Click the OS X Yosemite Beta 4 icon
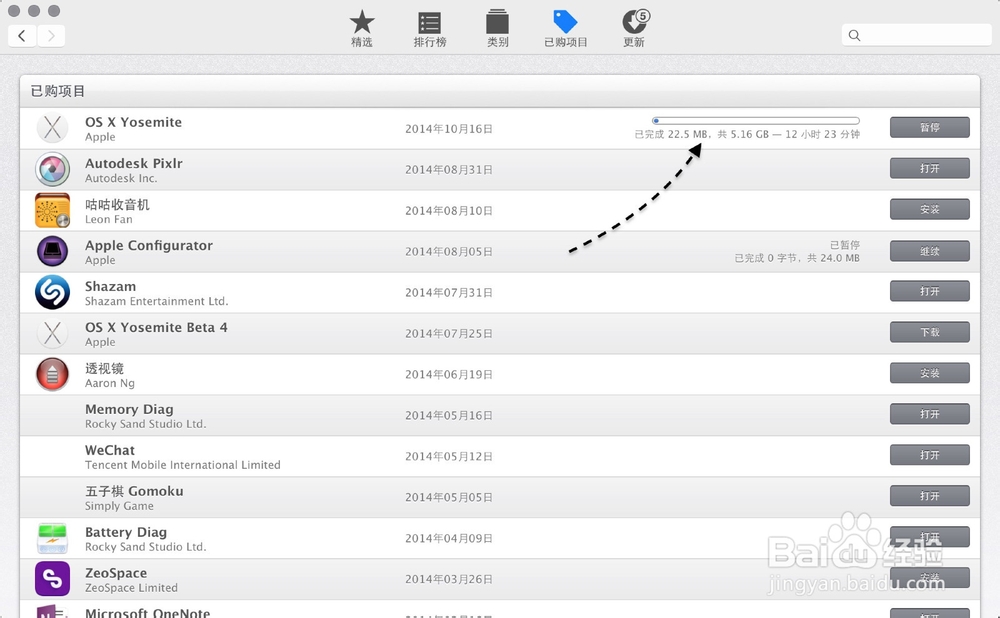Viewport: 1000px width, 618px height. [x=52, y=333]
